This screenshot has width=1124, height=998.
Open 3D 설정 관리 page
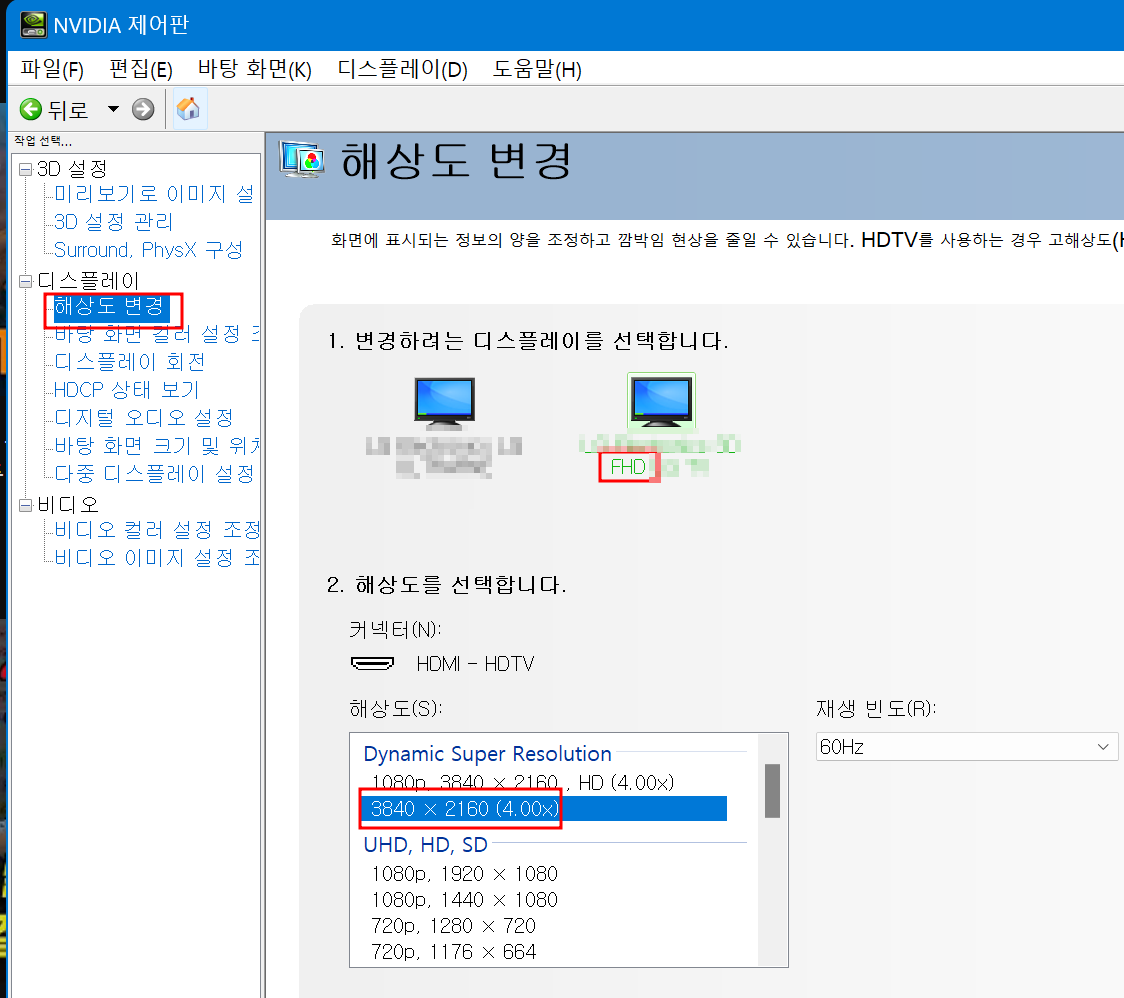113,222
